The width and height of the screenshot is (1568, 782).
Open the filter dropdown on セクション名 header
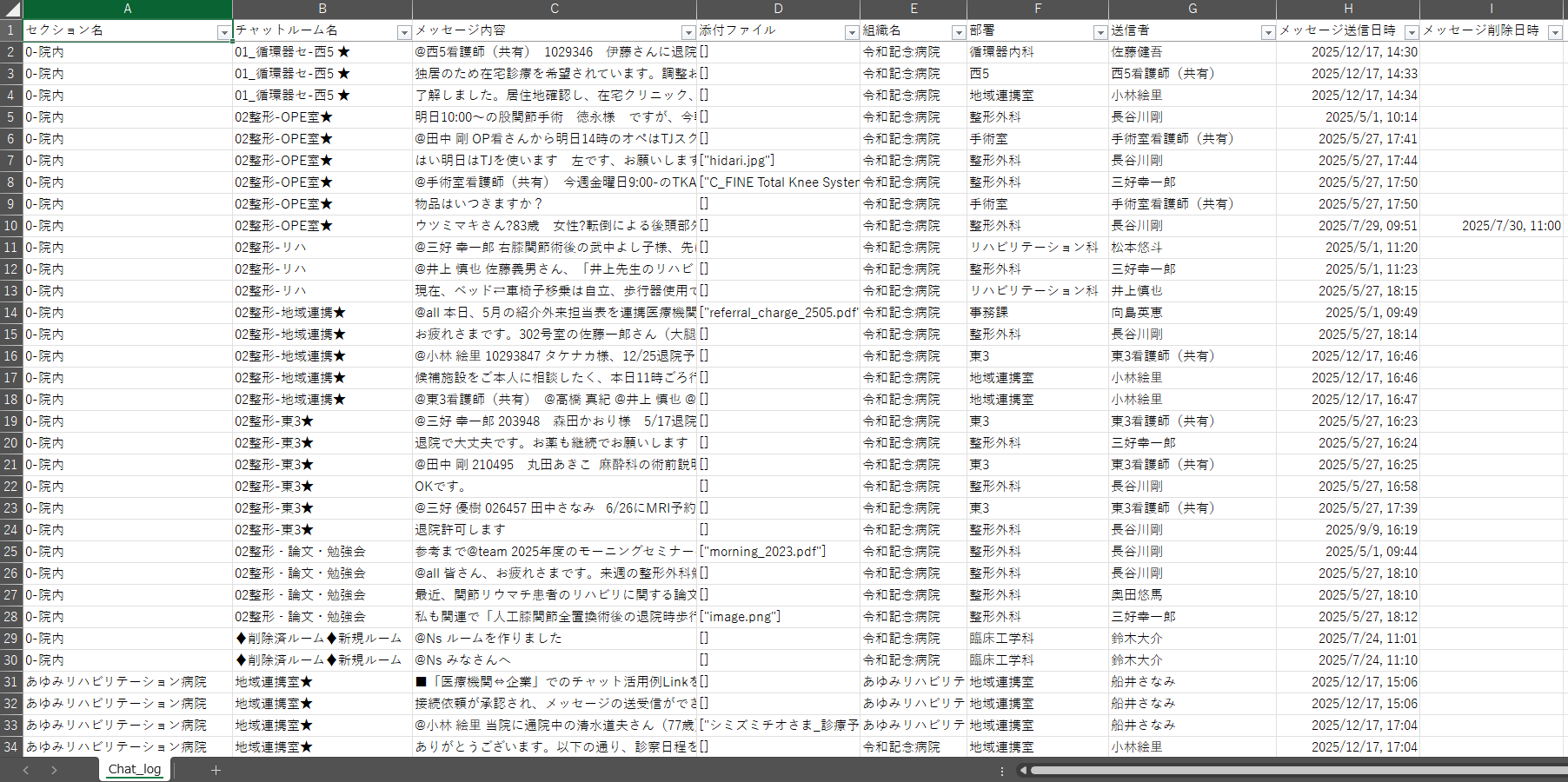pos(224,31)
